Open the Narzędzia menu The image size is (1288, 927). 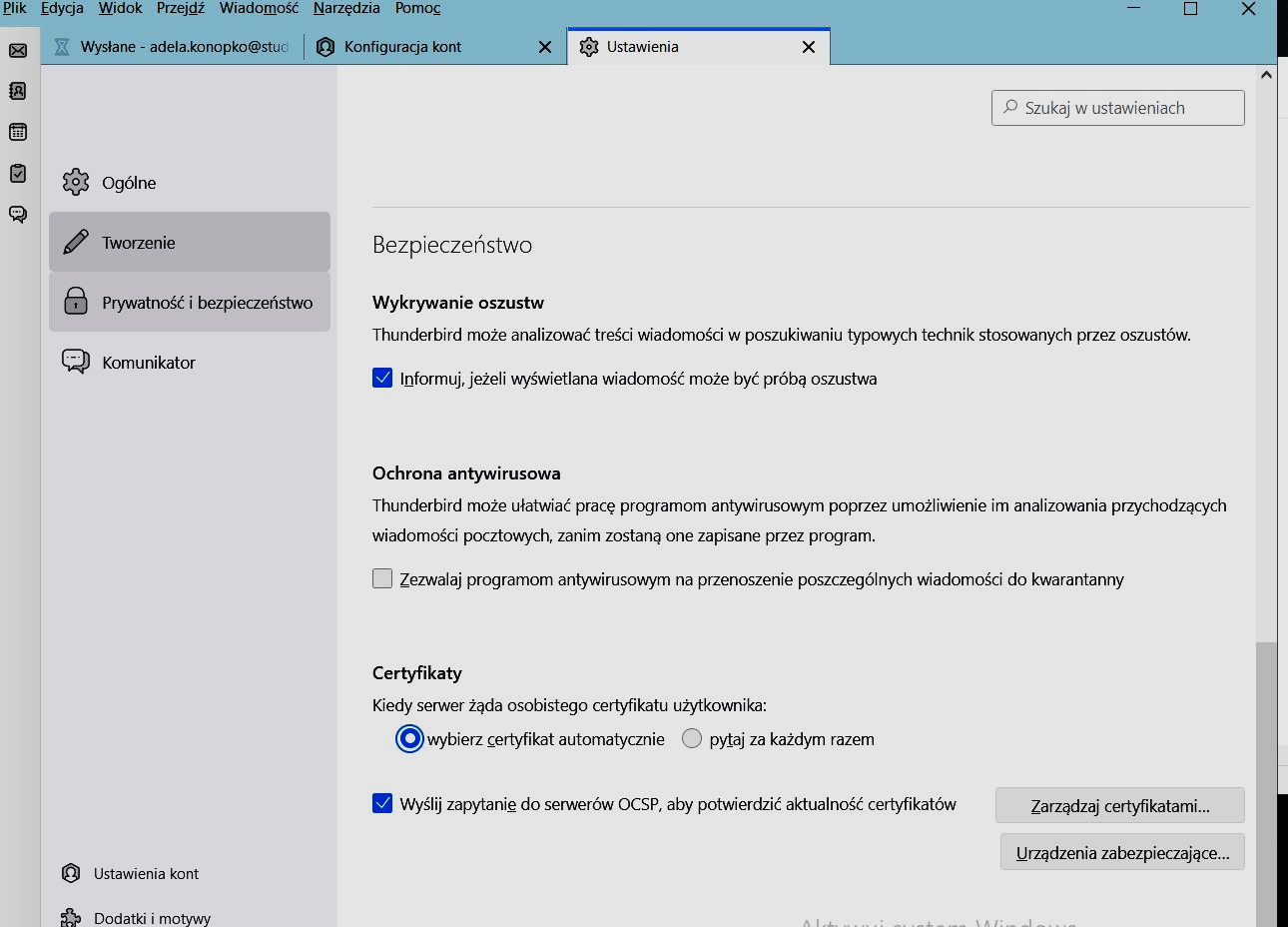[345, 8]
